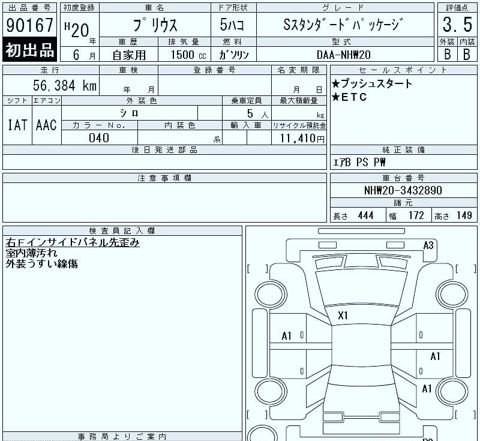Click the displacement value 1500 cc
Image resolution: width=480 pixels, height=441 pixels.
[x=188, y=55]
